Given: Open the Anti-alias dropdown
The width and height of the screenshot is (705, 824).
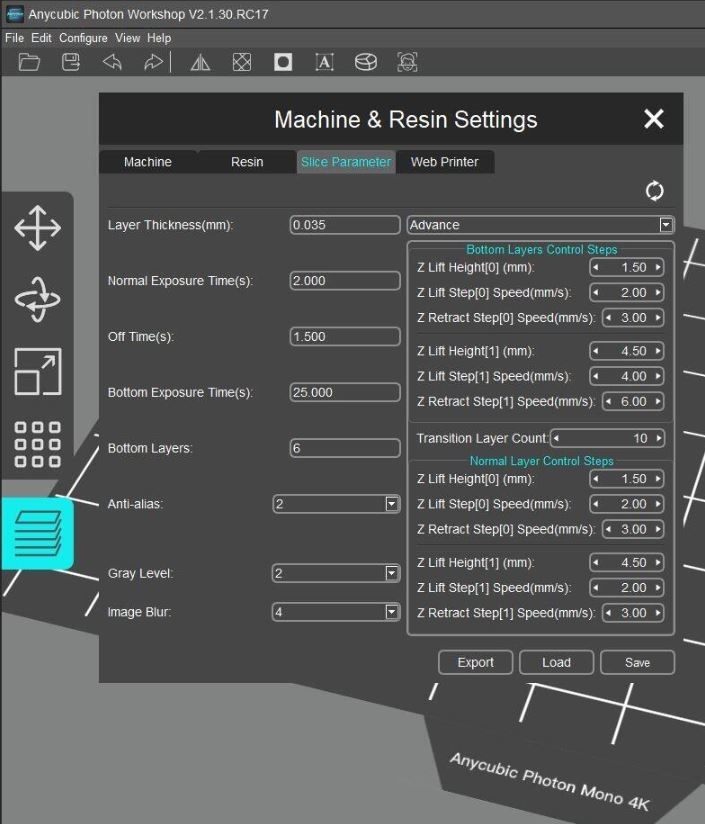Looking at the screenshot, I should pos(392,504).
